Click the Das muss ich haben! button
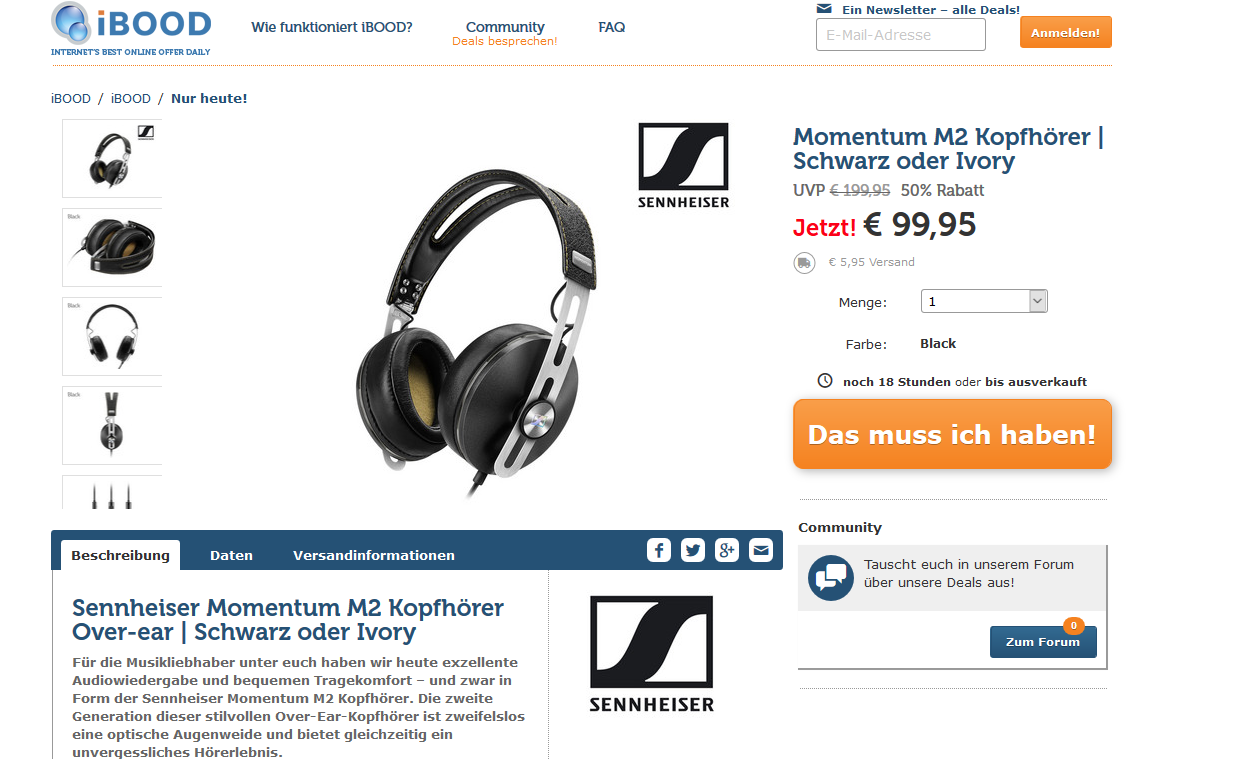The height and width of the screenshot is (759, 1256). click(952, 434)
